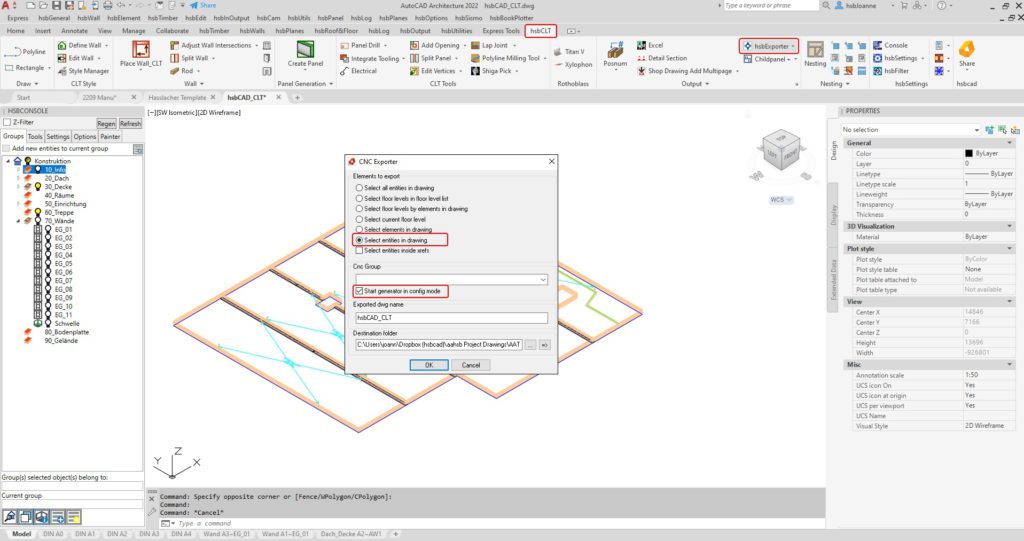The image size is (1024, 541).
Task: Expand the Childpanel dropdown
Action: pyautogui.click(x=796, y=59)
